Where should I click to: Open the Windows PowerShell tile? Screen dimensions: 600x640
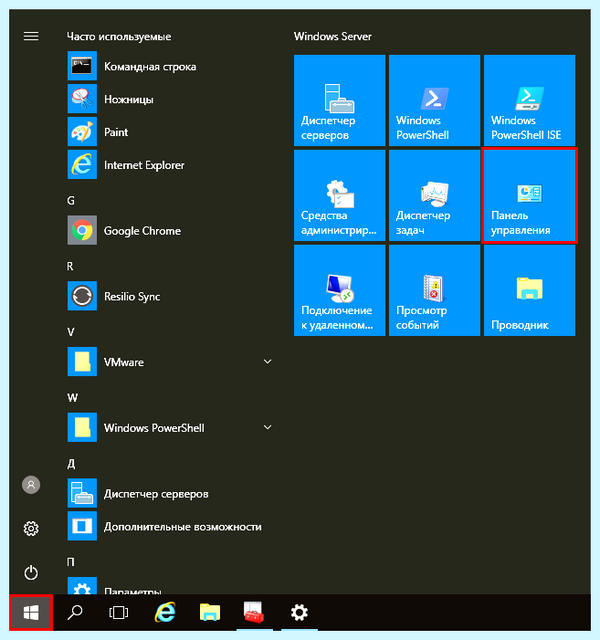[x=435, y=100]
